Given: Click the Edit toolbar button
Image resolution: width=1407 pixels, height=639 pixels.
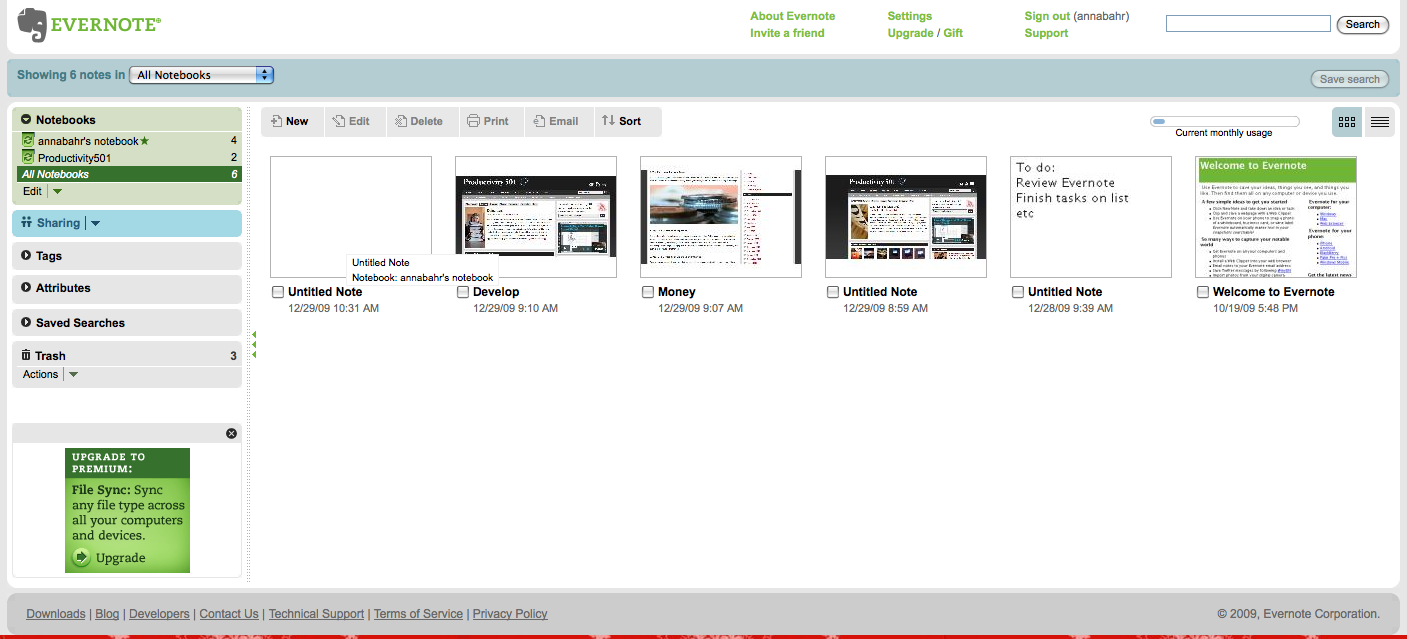Looking at the screenshot, I should [x=351, y=121].
